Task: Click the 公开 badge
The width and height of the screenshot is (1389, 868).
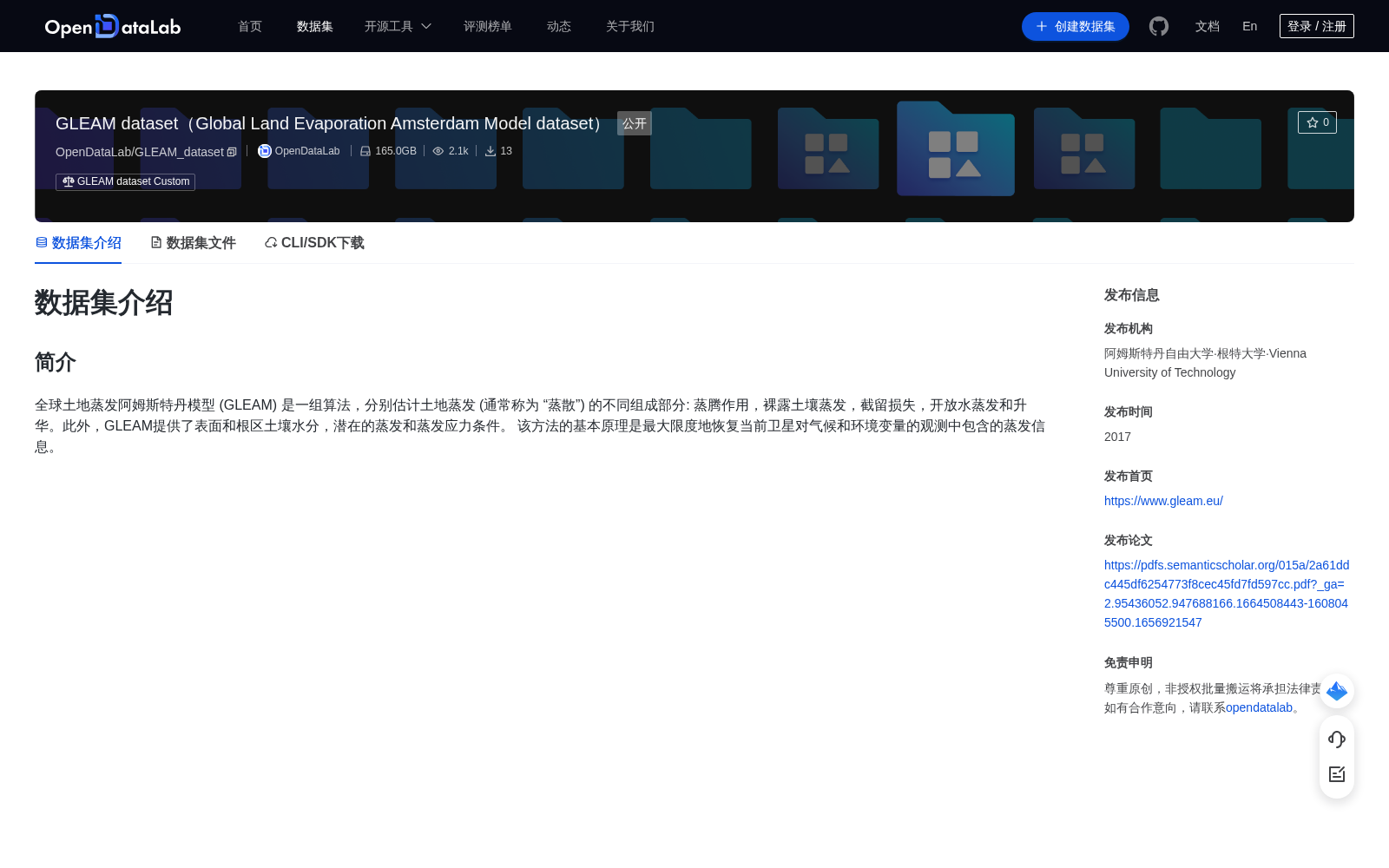Action: pyautogui.click(x=635, y=123)
